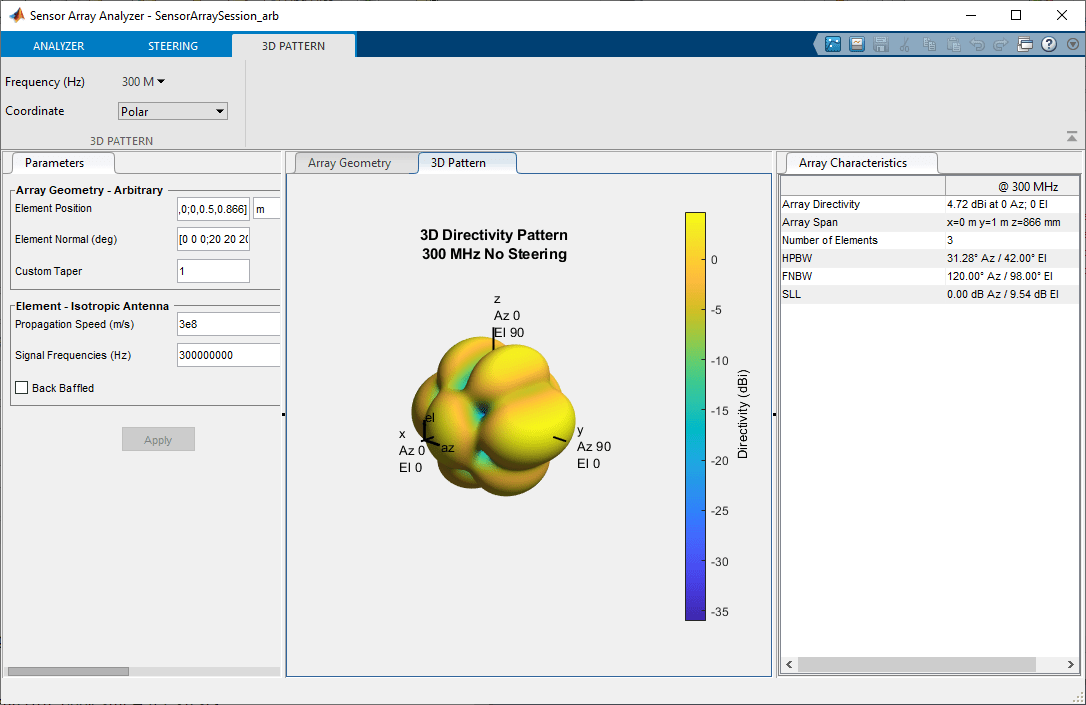Select the Parameters panel tab
The width and height of the screenshot is (1086, 705).
pos(63,163)
